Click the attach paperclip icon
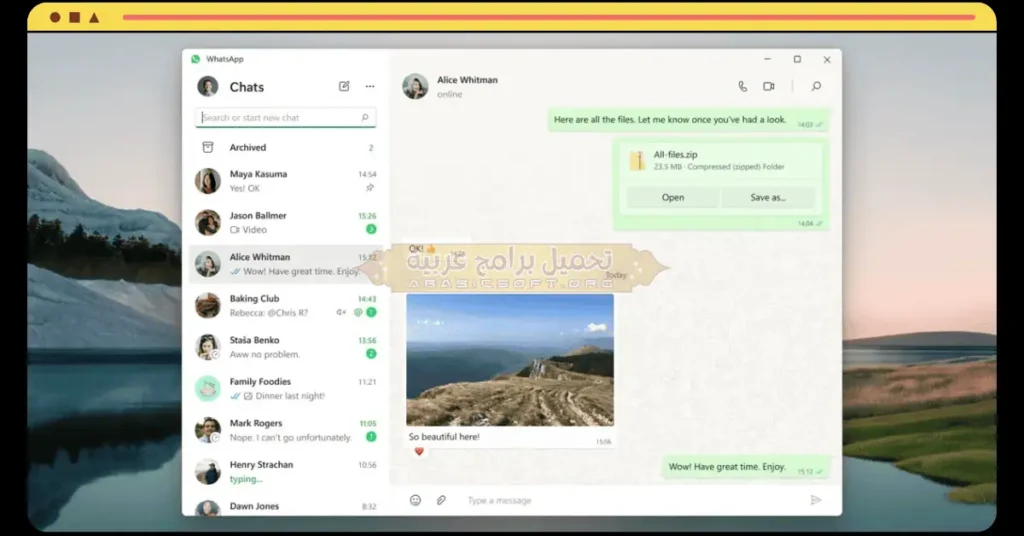Image resolution: width=1024 pixels, height=536 pixels. point(441,500)
